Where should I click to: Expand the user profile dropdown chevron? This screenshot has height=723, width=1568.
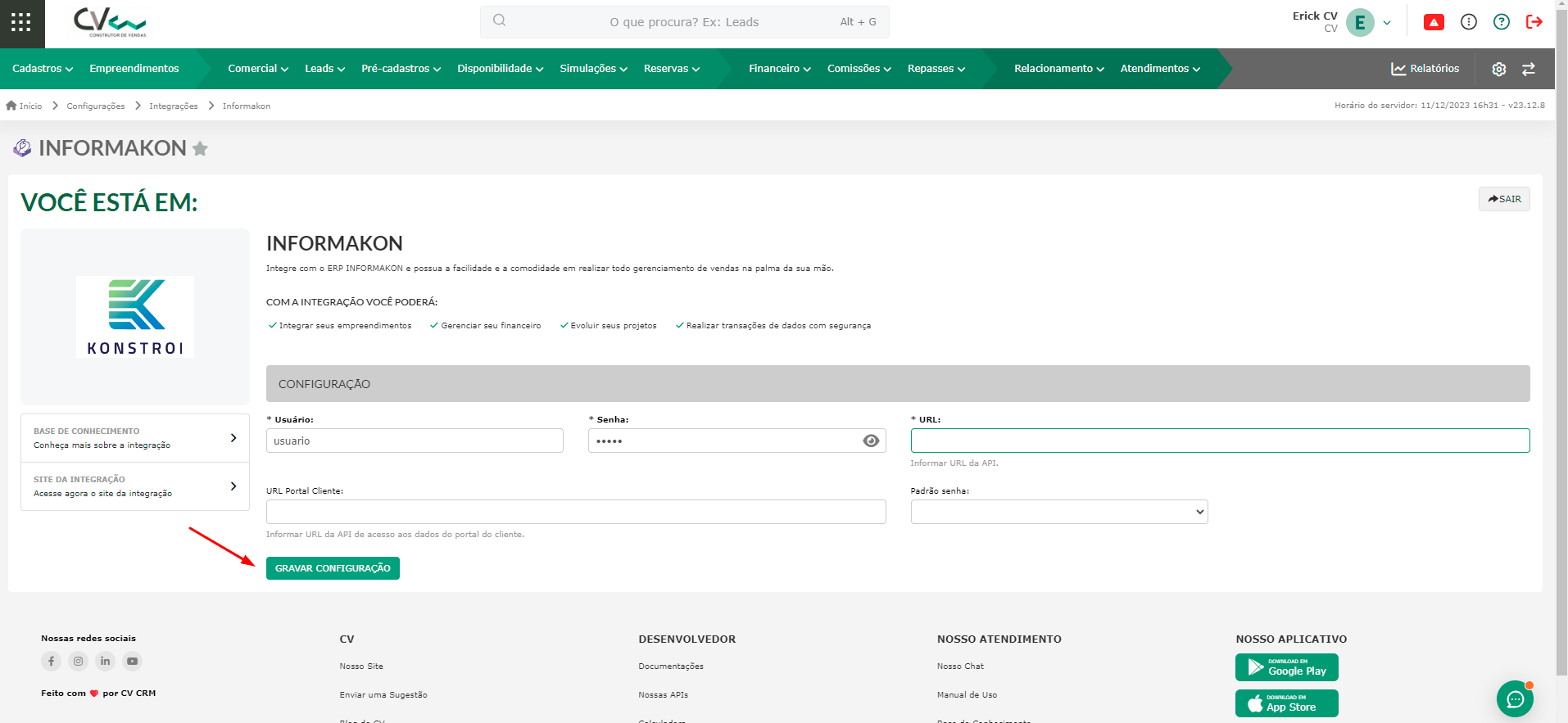point(1387,23)
